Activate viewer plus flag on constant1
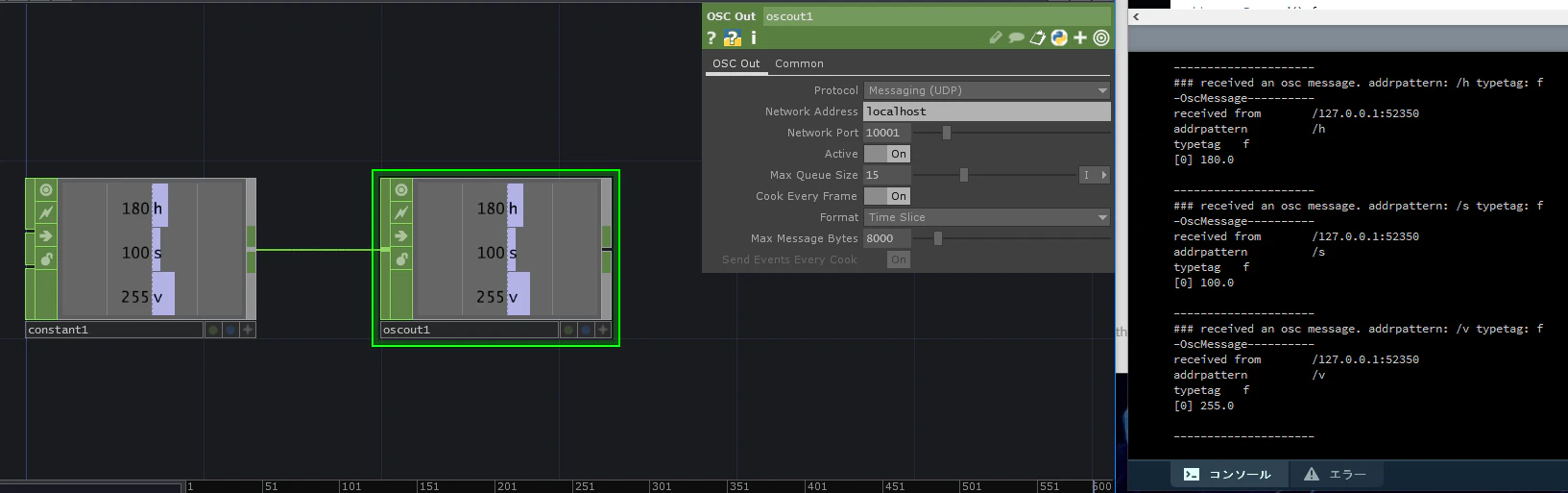This screenshot has width=1568, height=493. click(x=248, y=330)
